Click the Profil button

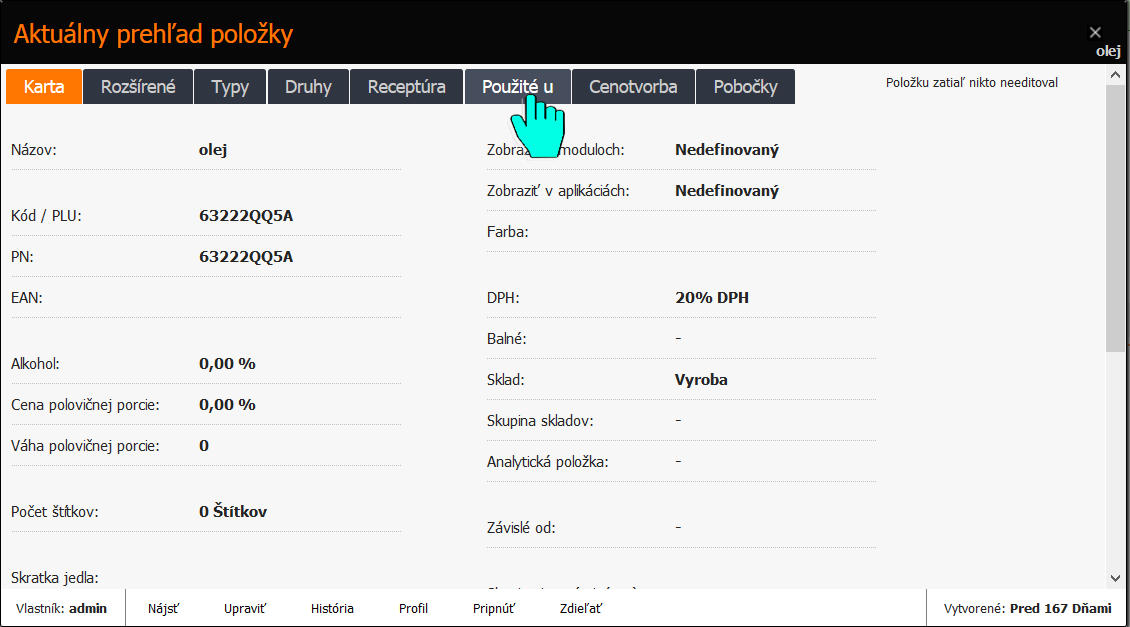[413, 608]
